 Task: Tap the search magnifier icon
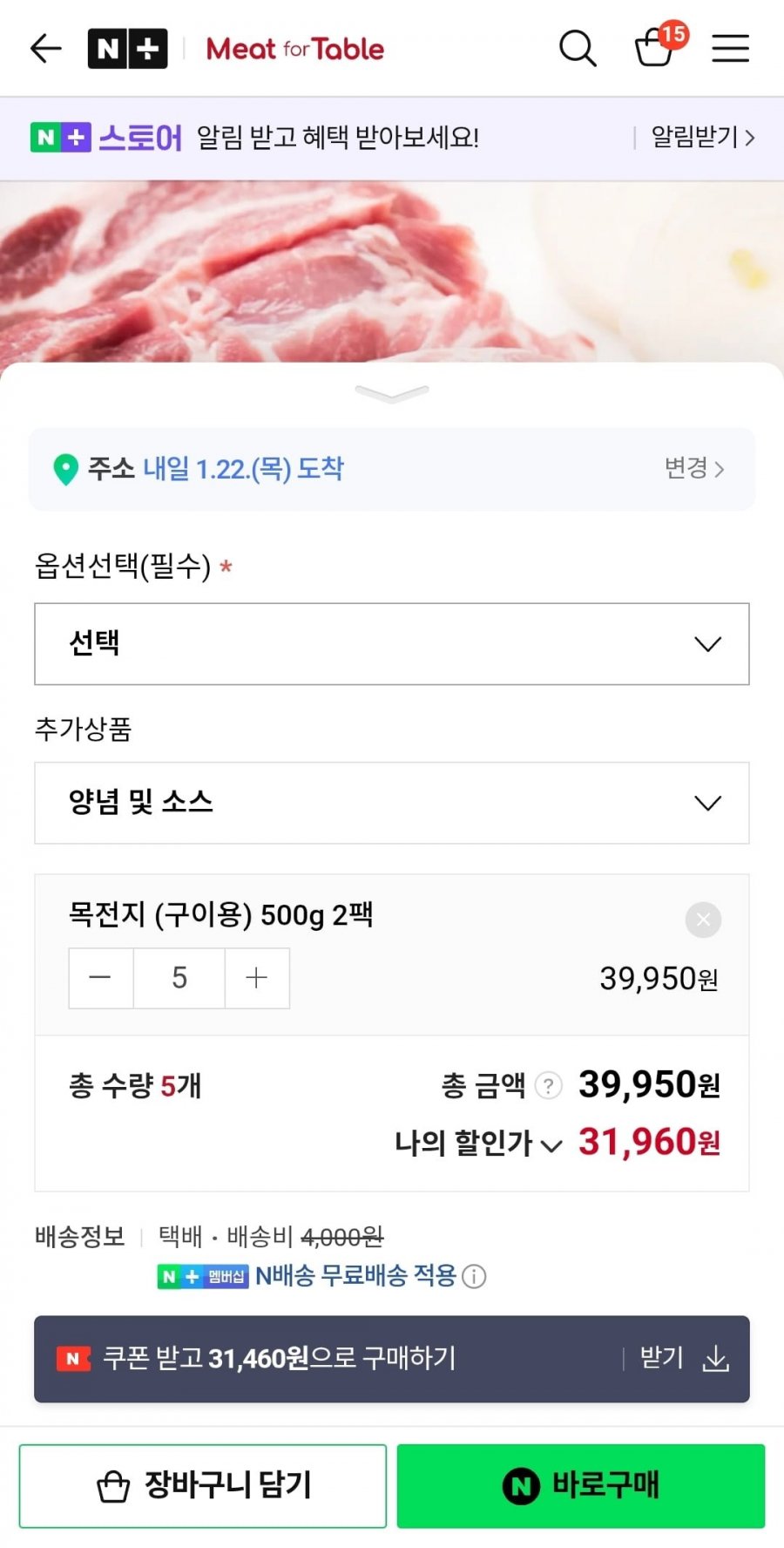[x=577, y=49]
